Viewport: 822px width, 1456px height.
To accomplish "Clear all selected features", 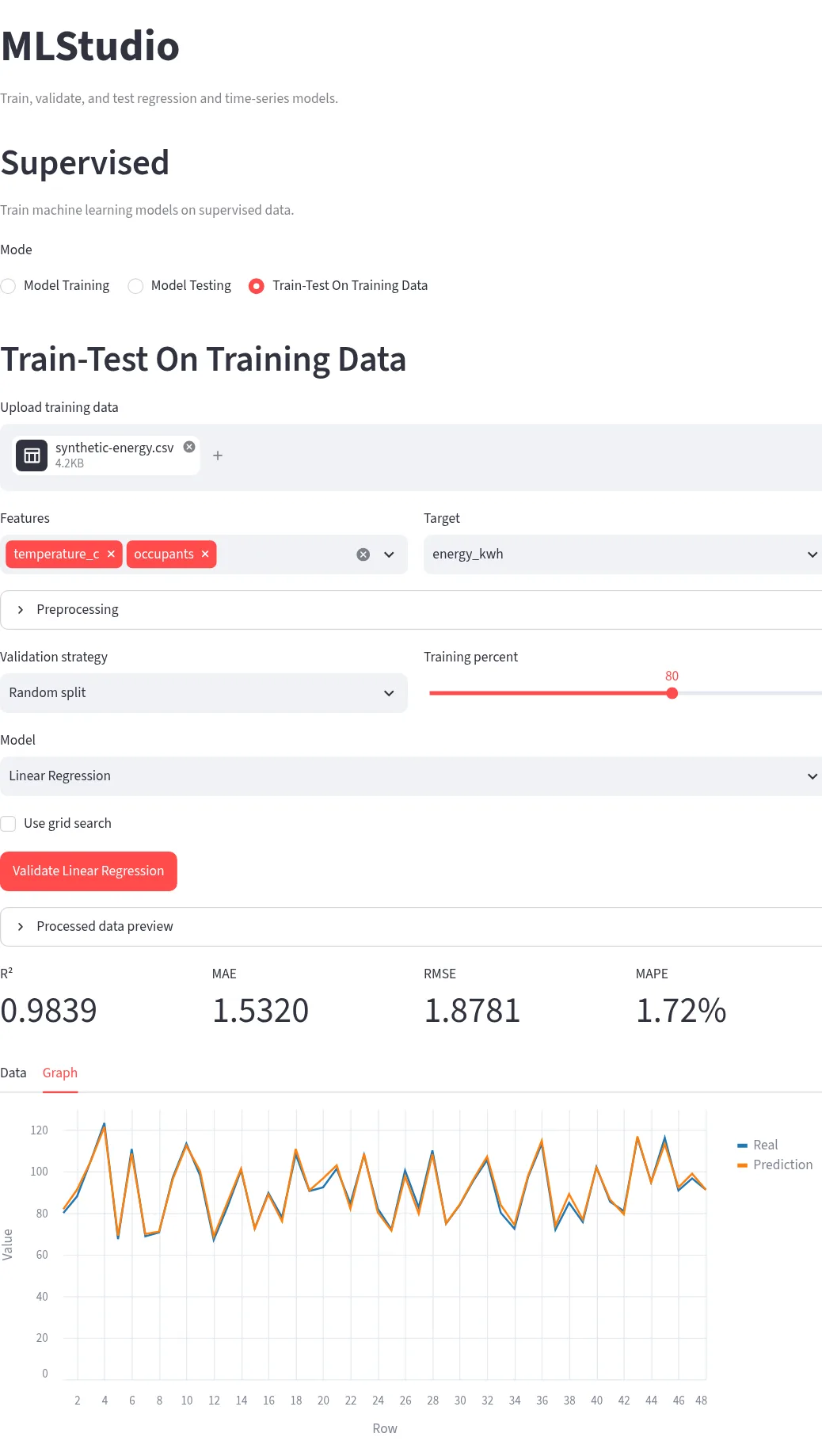I will click(x=363, y=555).
